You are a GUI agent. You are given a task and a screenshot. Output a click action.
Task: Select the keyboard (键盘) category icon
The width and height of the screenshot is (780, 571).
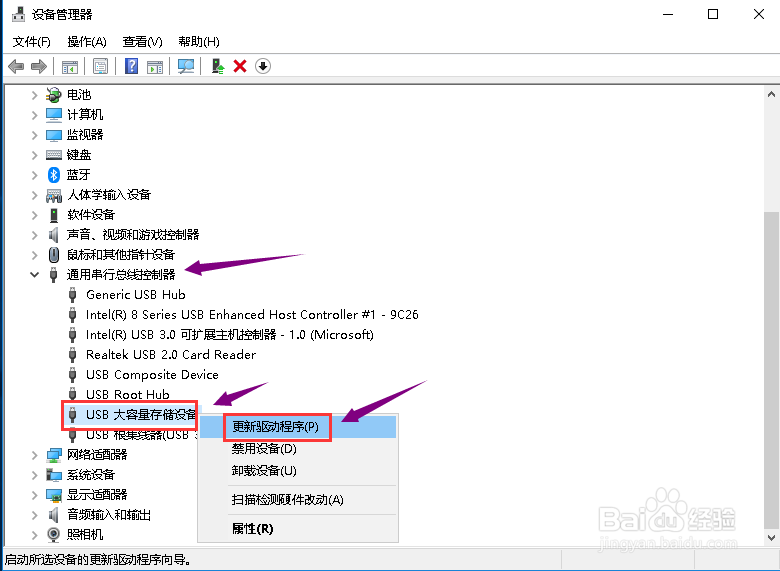[54, 155]
